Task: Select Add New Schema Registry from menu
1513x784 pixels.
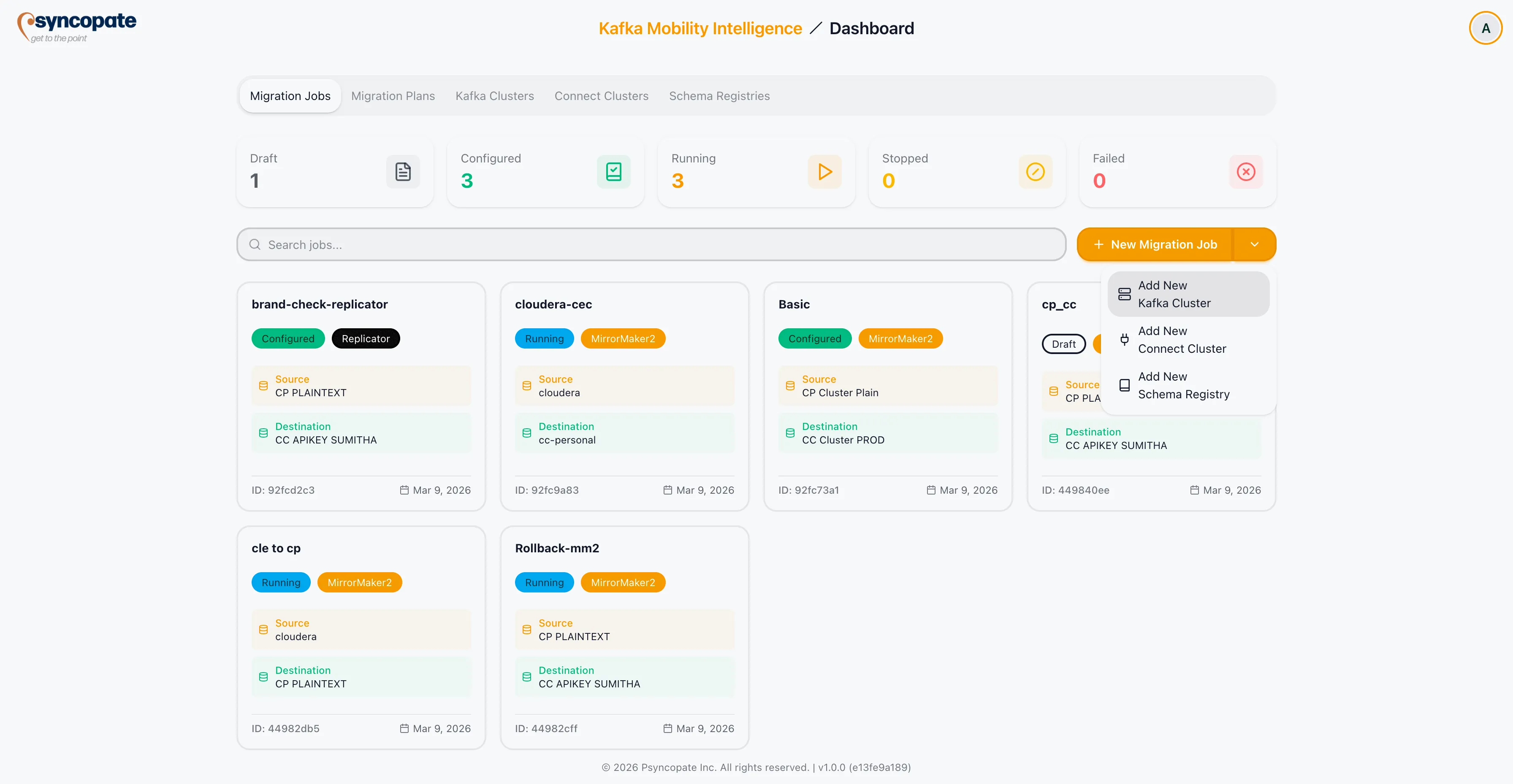Action: [1183, 385]
